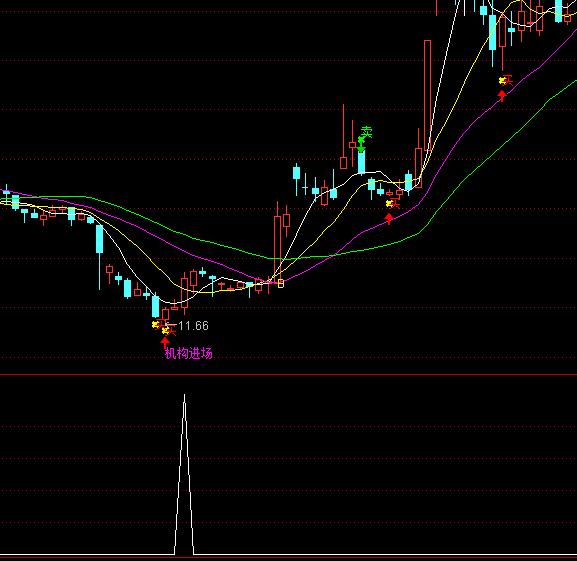The height and width of the screenshot is (561, 577).
Task: Select the cyan candle beneath the sell arrow
Action: coord(361,162)
